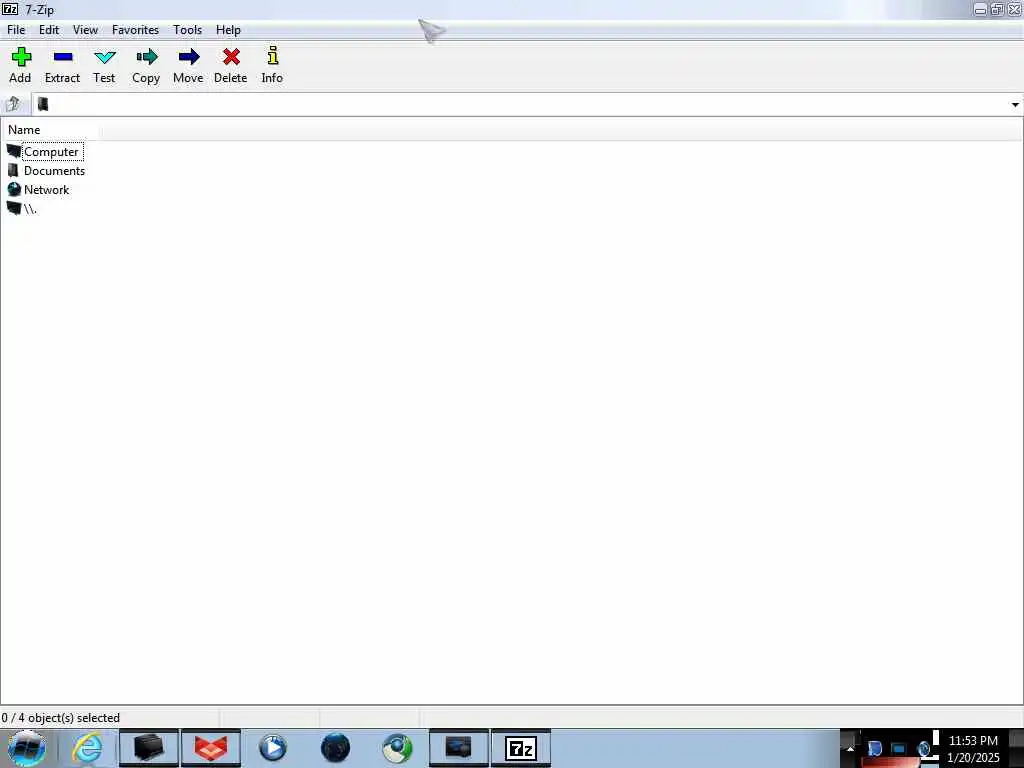
Task: Open the Edit menu
Action: click(49, 30)
